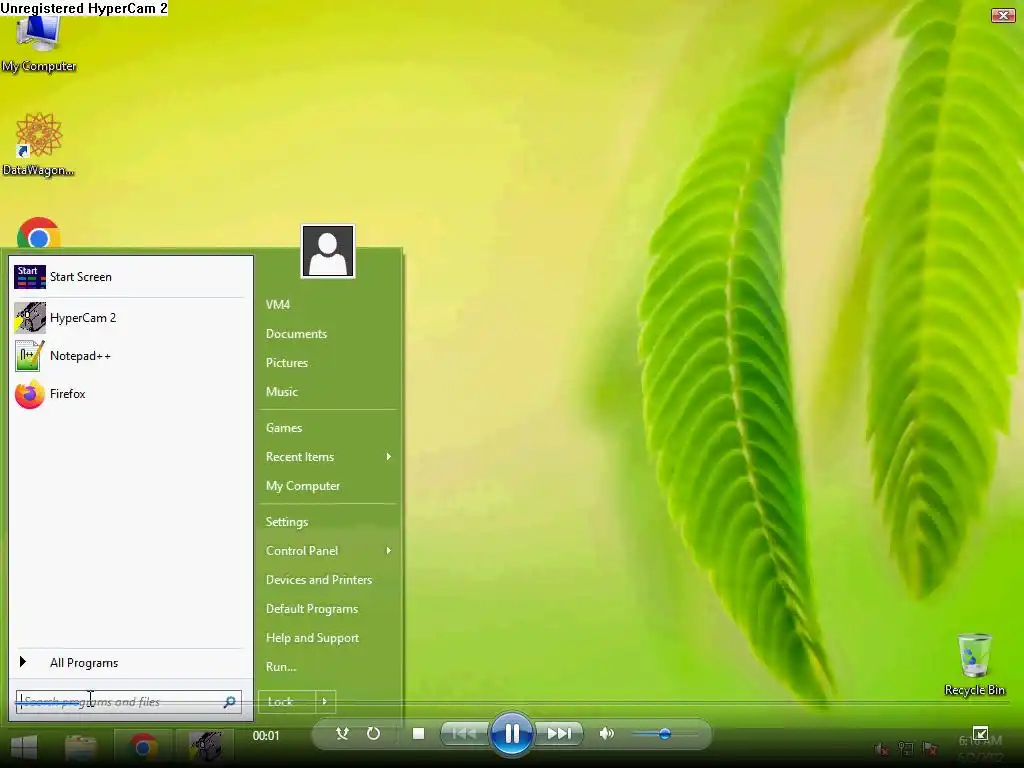Open Games from the start menu
Image resolution: width=1024 pixels, height=768 pixels.
point(283,428)
